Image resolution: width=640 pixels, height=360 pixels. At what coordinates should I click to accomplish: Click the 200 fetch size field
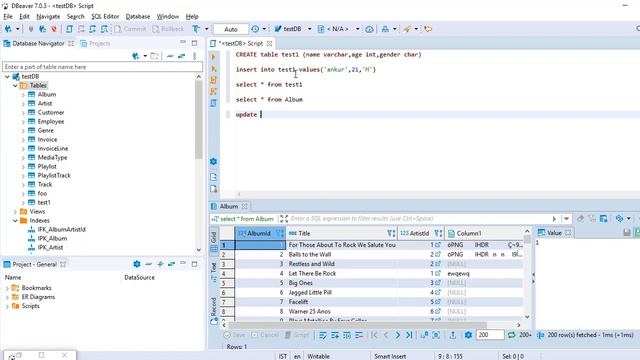tap(490, 335)
